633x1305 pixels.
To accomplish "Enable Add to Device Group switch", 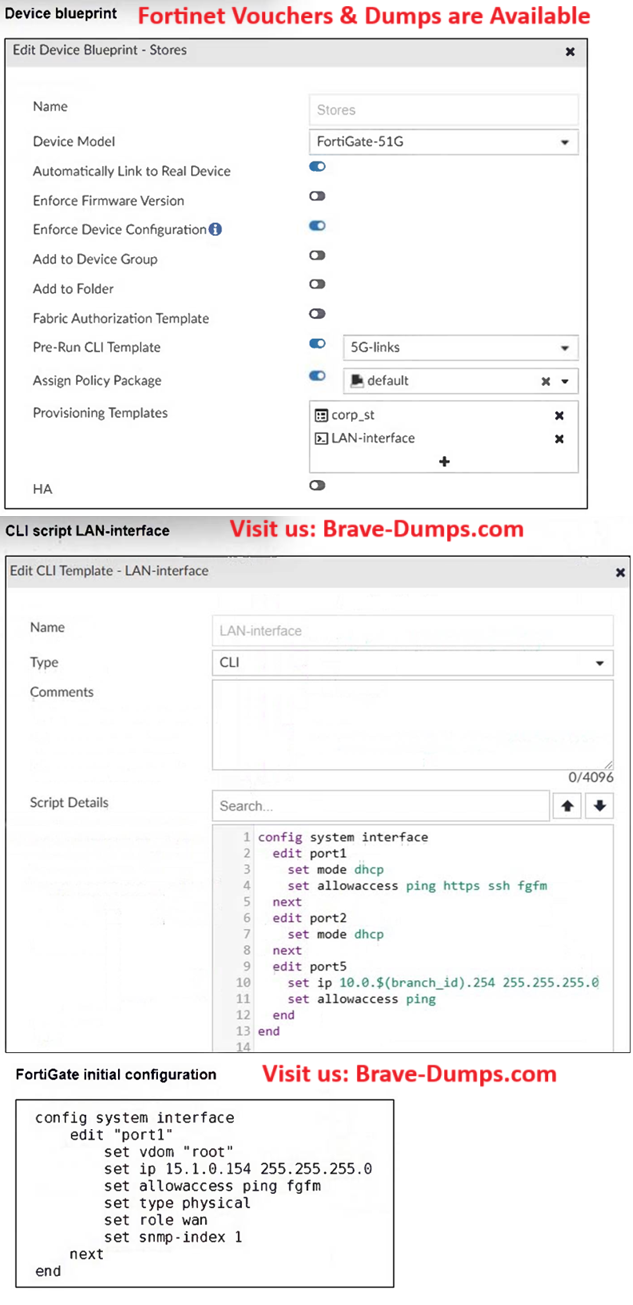I will 317,256.
